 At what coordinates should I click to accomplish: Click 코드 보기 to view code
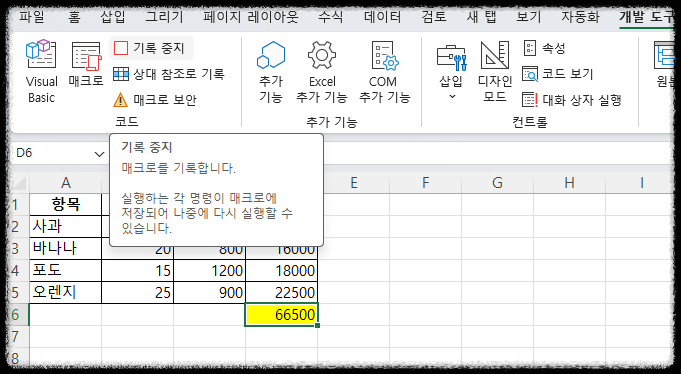tap(558, 74)
